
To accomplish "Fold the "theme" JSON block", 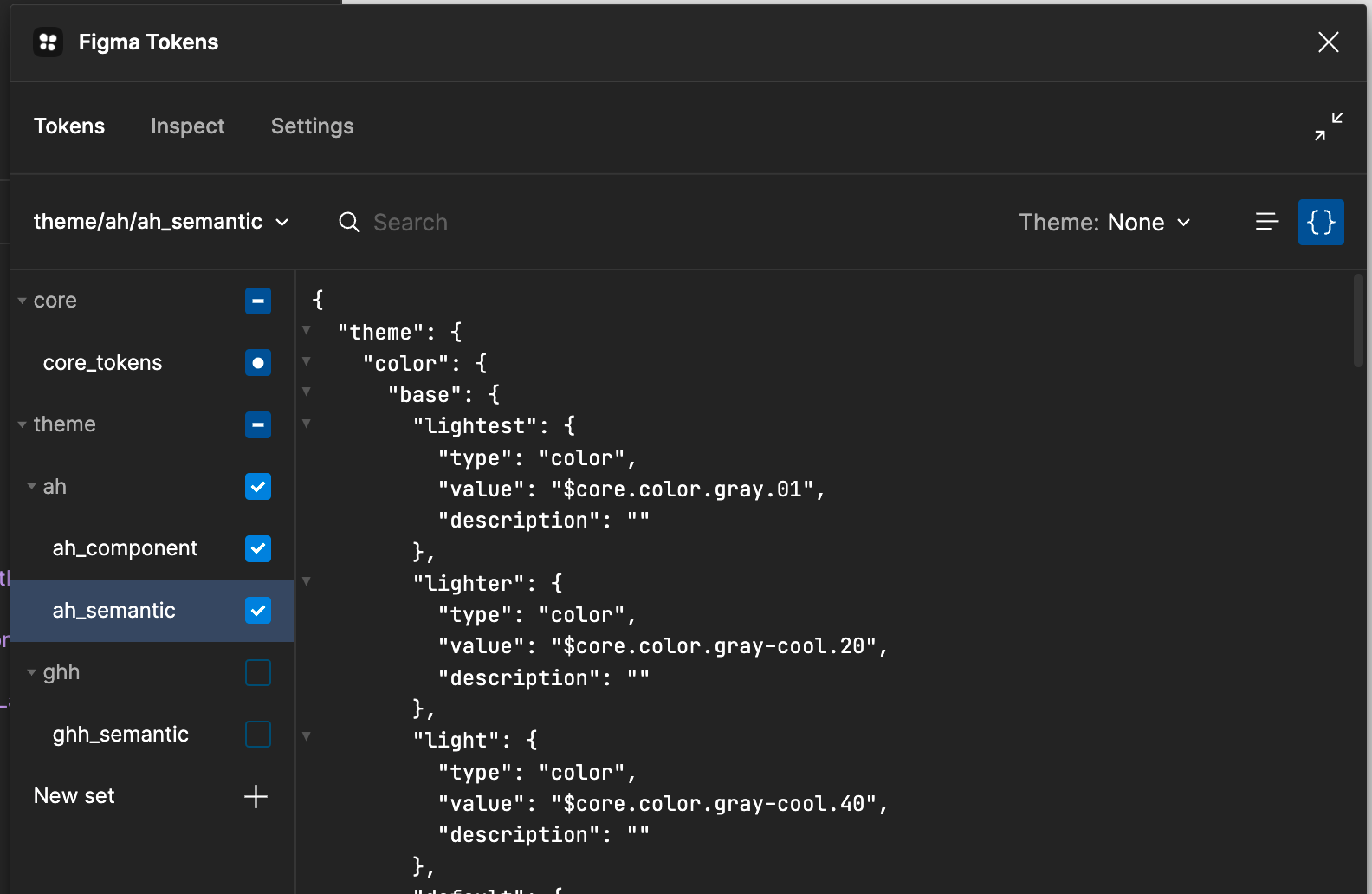I will click(307, 330).
